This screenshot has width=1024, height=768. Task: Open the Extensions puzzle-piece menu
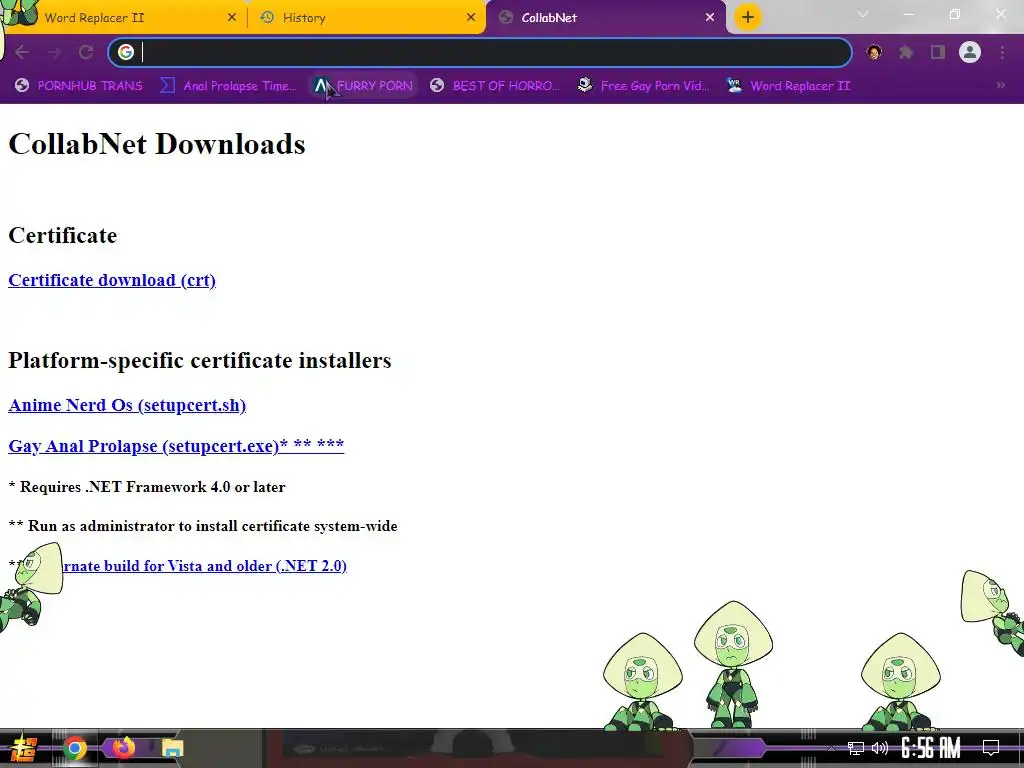(x=906, y=52)
